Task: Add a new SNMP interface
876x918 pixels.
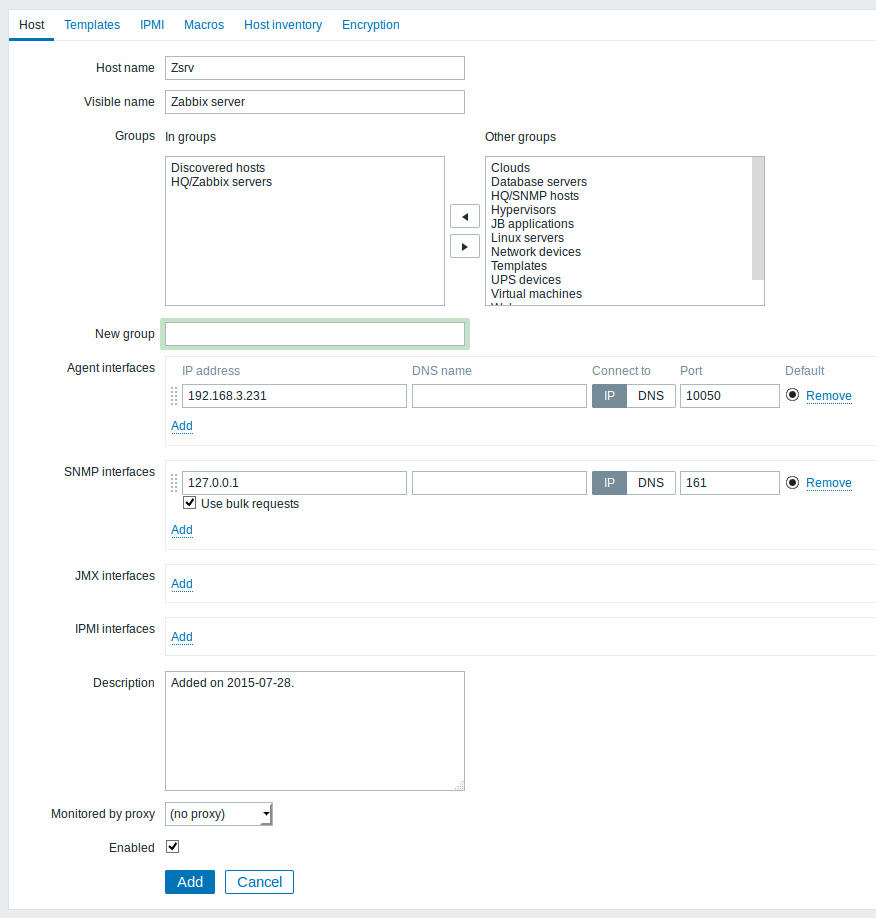Action: (182, 530)
